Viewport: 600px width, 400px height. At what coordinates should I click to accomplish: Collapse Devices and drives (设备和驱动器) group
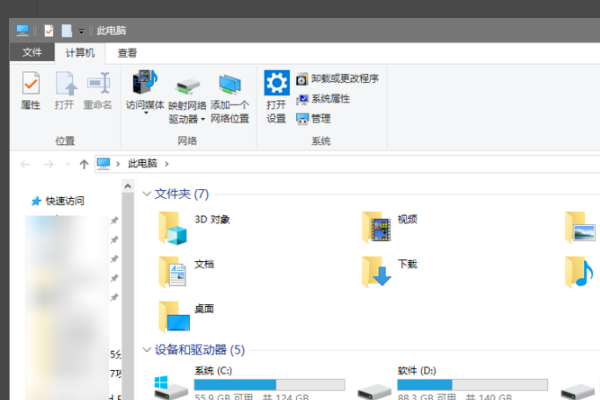(146, 349)
